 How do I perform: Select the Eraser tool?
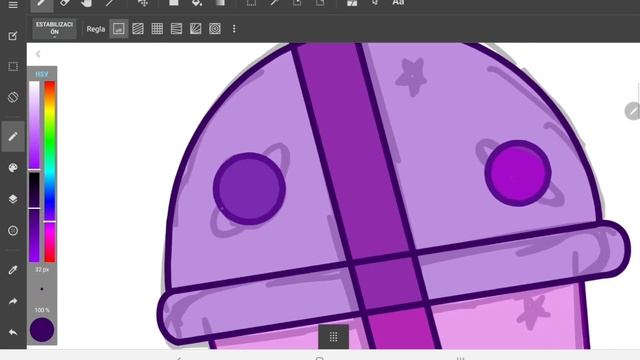(x=64, y=3)
